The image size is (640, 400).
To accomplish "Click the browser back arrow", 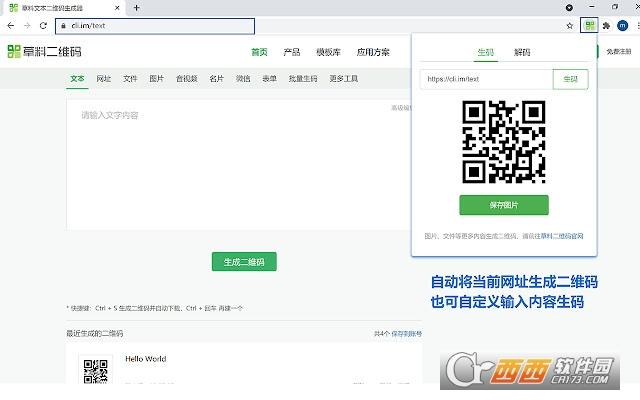I will pyautogui.click(x=11, y=26).
